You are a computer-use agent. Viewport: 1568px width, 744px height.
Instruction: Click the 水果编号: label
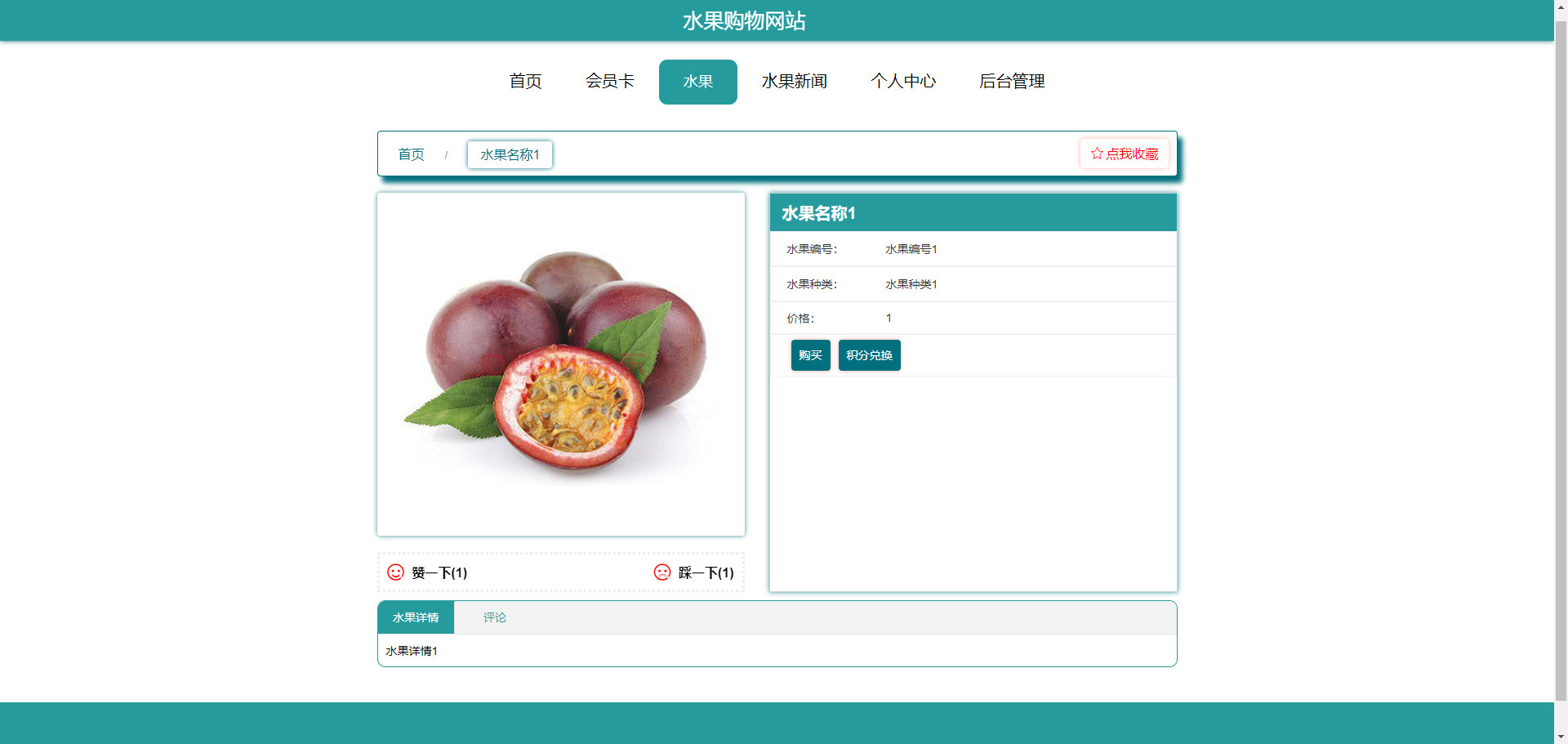pyautogui.click(x=812, y=249)
